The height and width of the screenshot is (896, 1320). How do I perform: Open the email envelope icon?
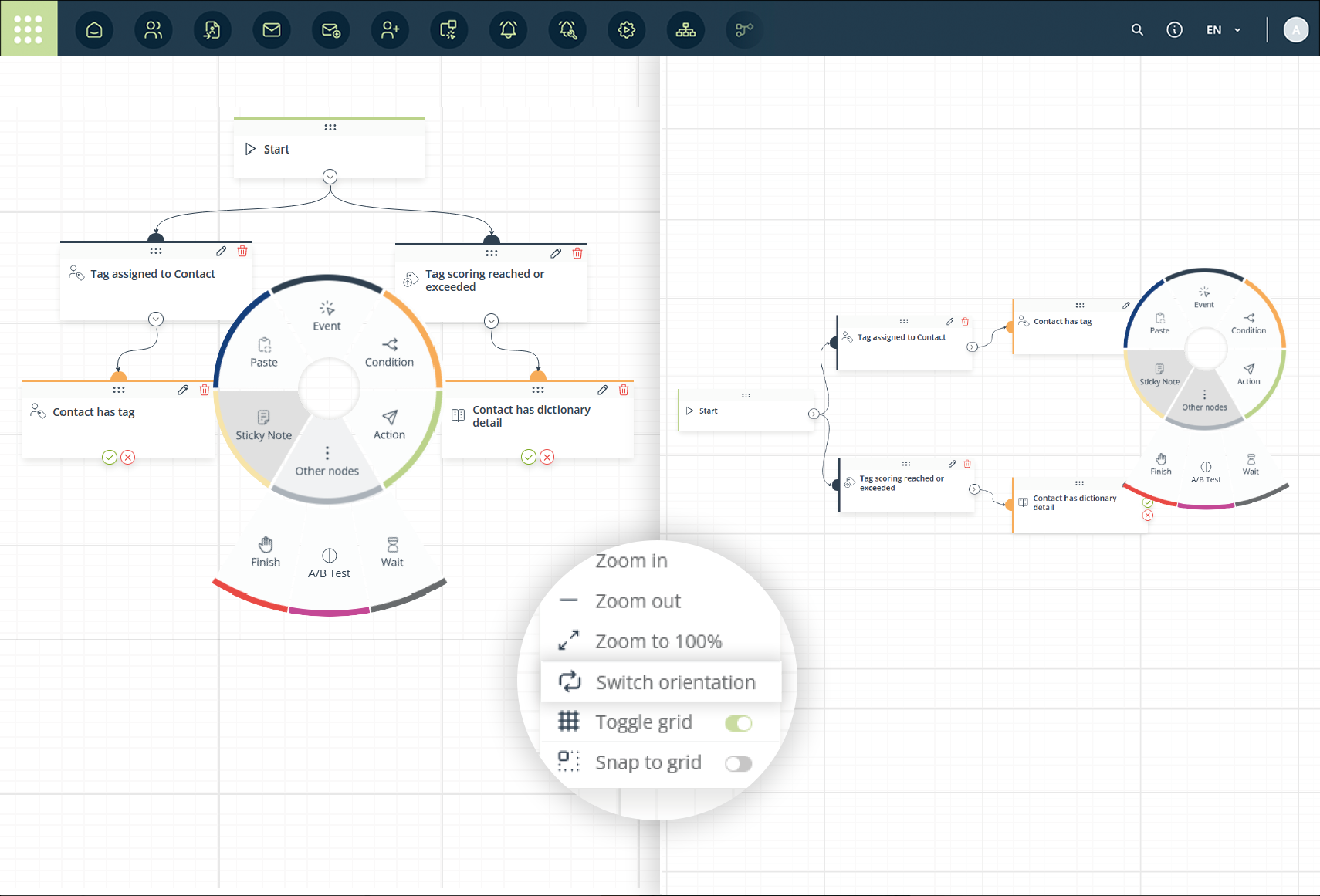(272, 30)
